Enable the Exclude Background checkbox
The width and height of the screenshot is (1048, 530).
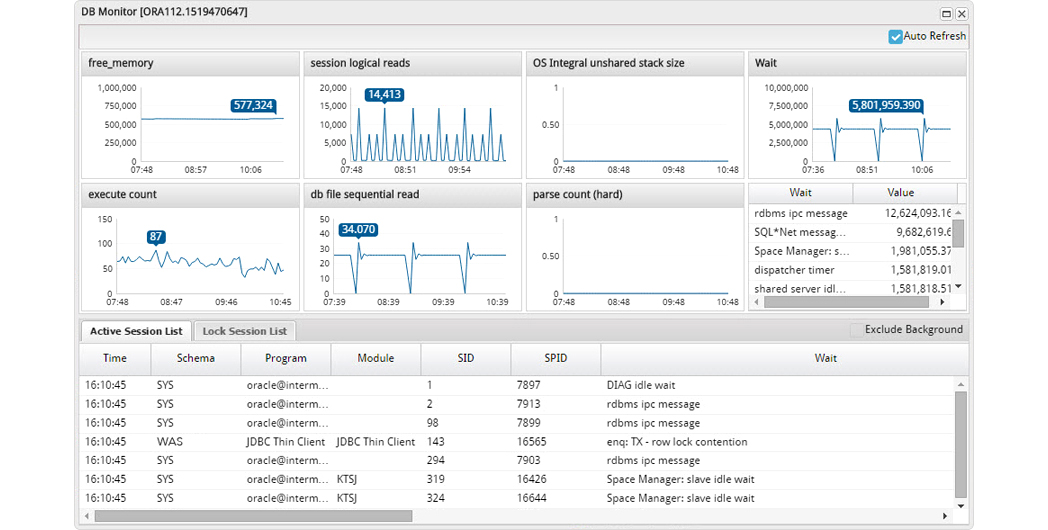pos(856,329)
